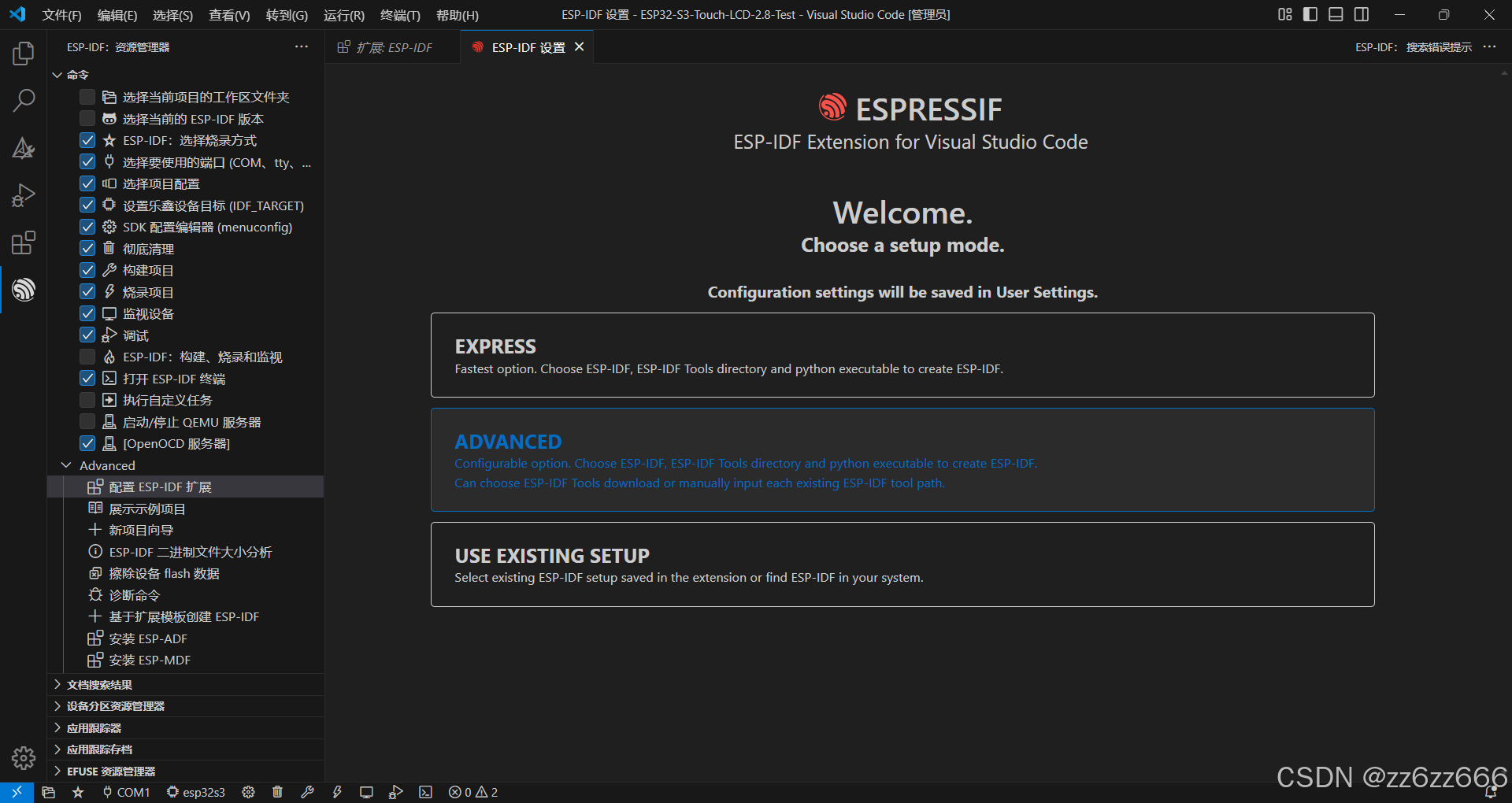
Task: Check 选择当前项目的工作区文件夹 checkbox
Action: [87, 97]
